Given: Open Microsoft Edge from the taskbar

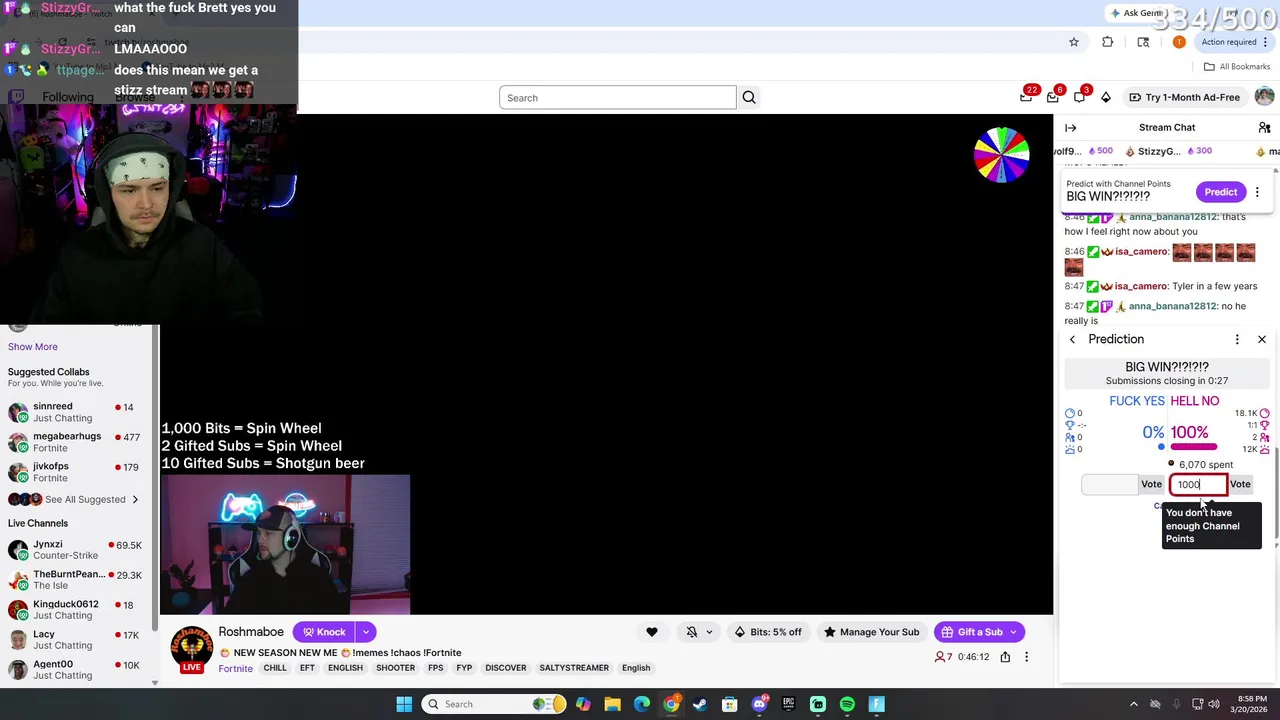Looking at the screenshot, I should 641,704.
